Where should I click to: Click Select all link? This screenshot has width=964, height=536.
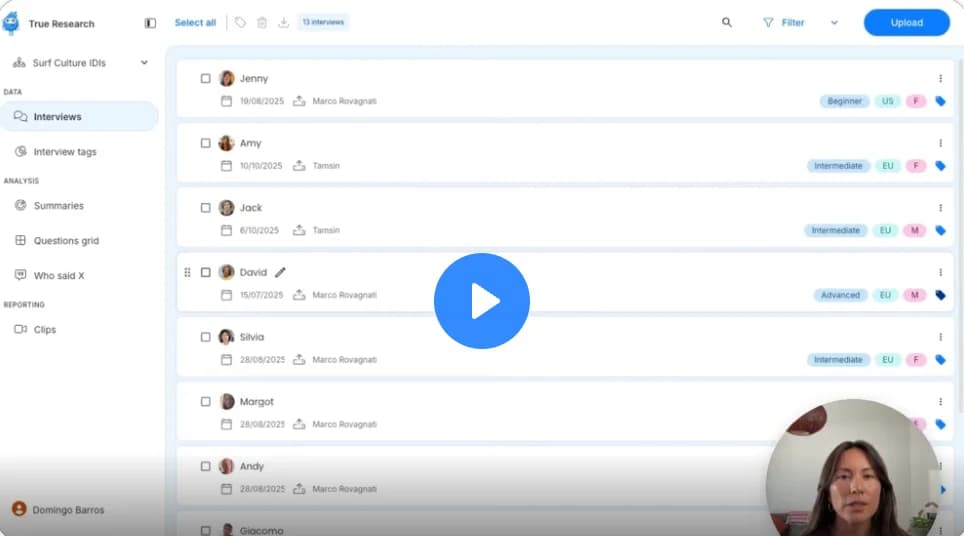pyautogui.click(x=196, y=23)
